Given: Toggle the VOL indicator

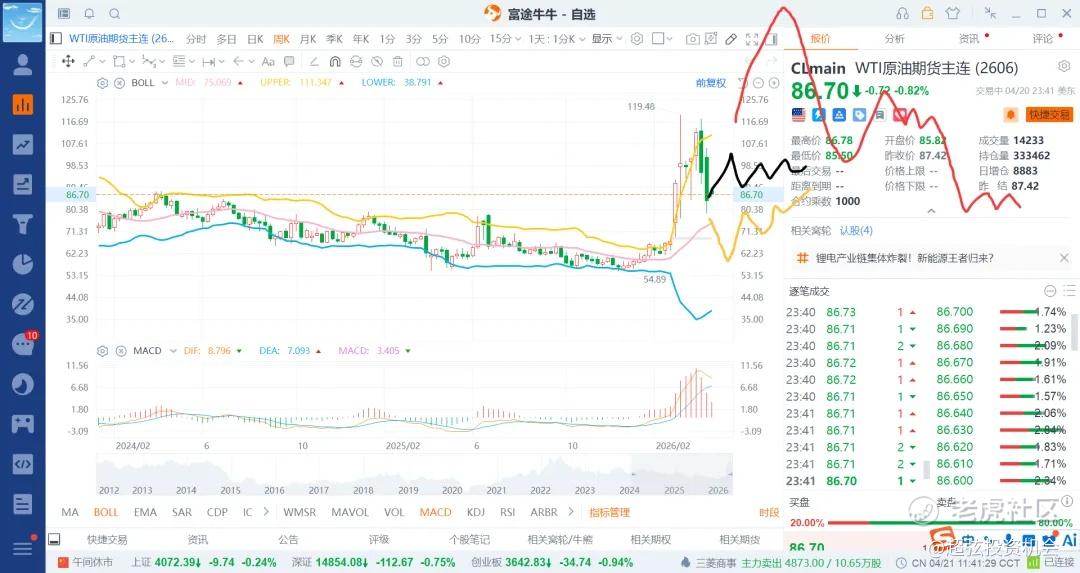Looking at the screenshot, I should tap(394, 512).
